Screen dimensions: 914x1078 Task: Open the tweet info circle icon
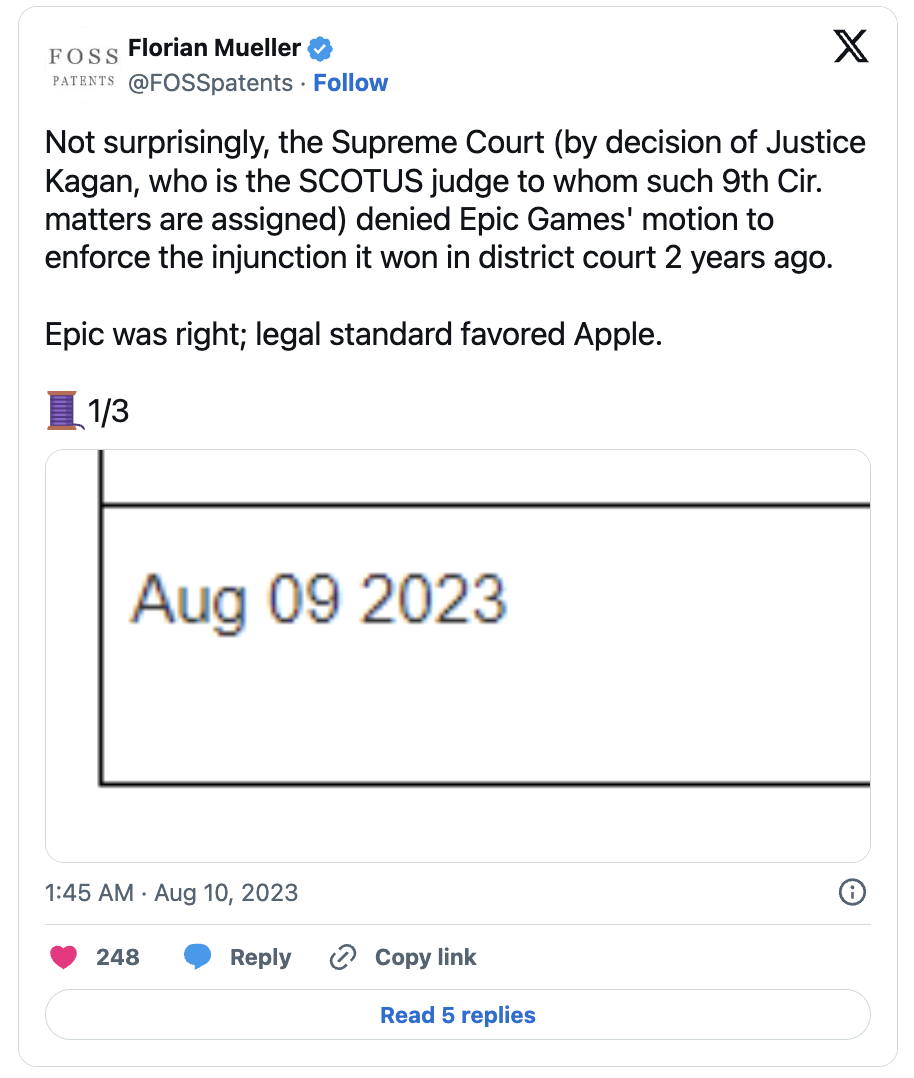click(x=852, y=892)
